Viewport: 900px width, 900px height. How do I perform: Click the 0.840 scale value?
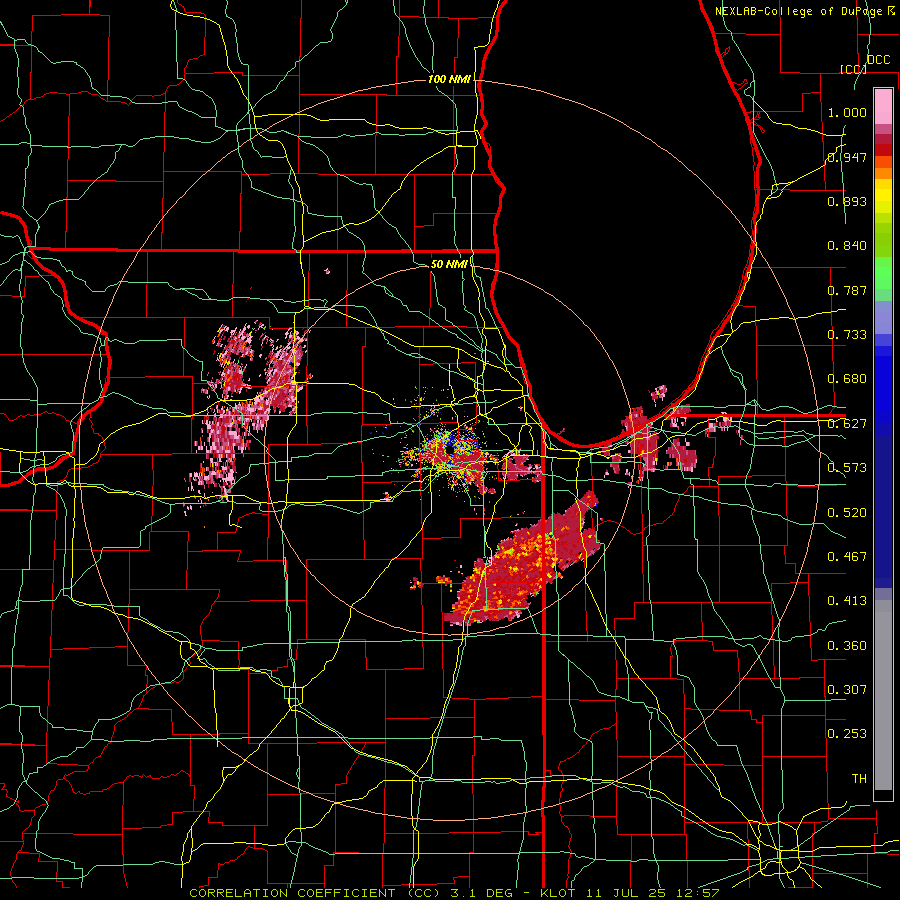tap(847, 246)
